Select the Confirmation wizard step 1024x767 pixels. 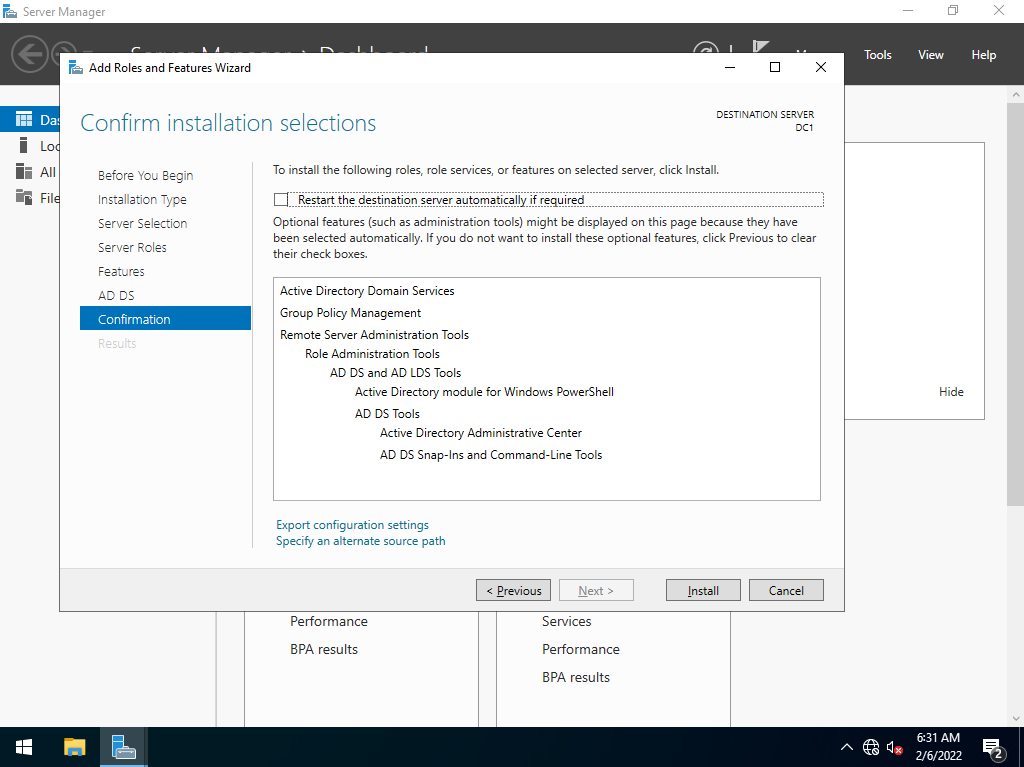165,319
